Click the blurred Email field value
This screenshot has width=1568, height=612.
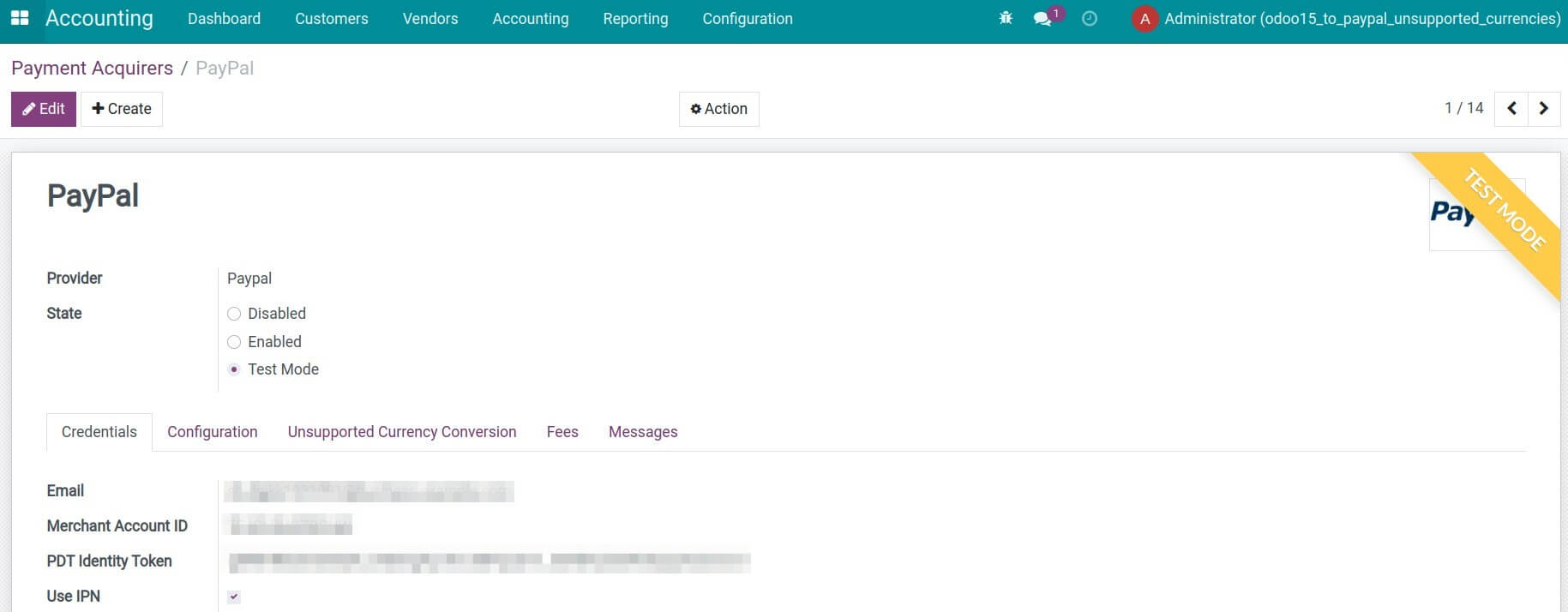pyautogui.click(x=369, y=491)
